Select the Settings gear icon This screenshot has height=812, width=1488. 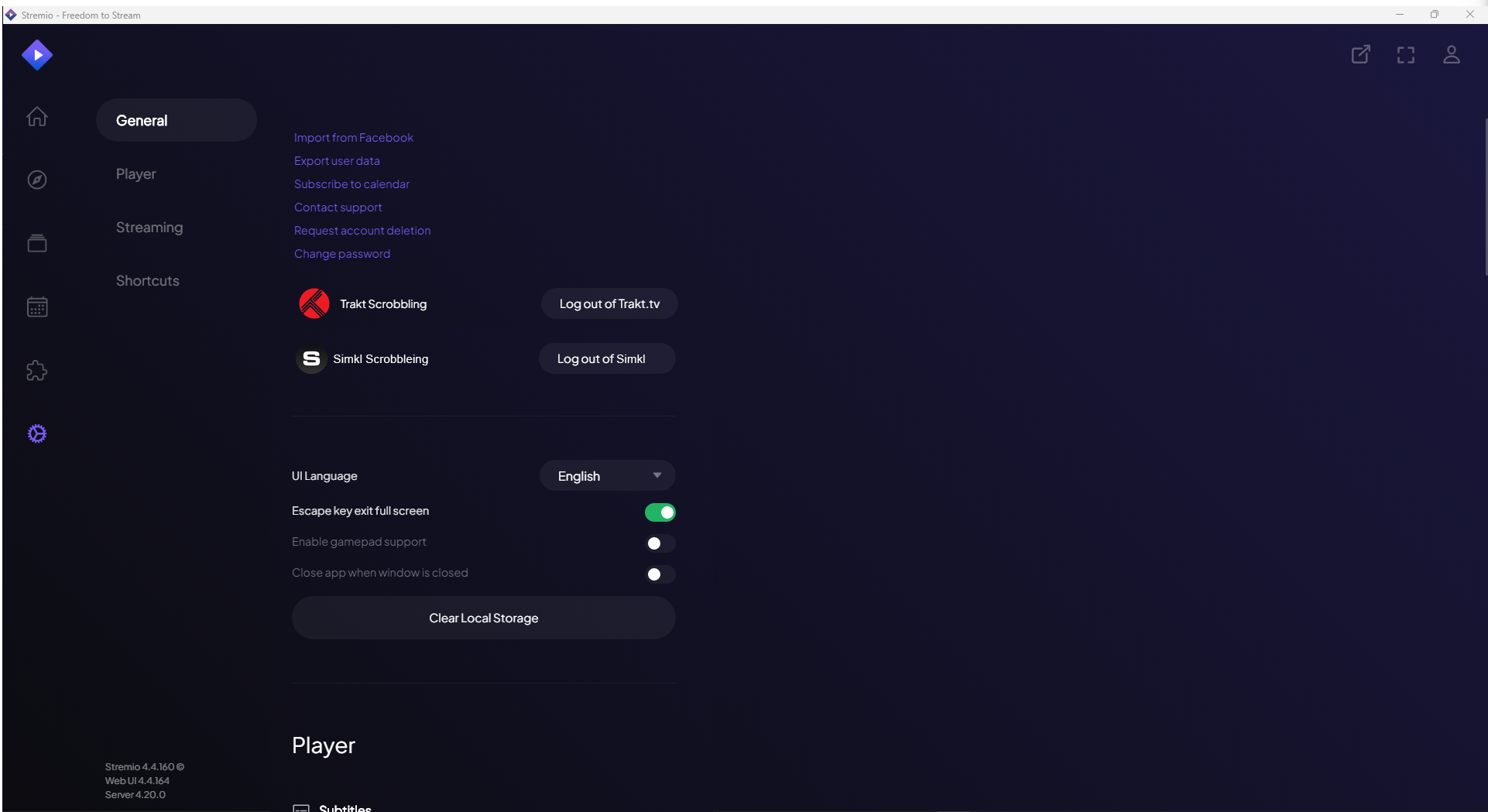[36, 433]
